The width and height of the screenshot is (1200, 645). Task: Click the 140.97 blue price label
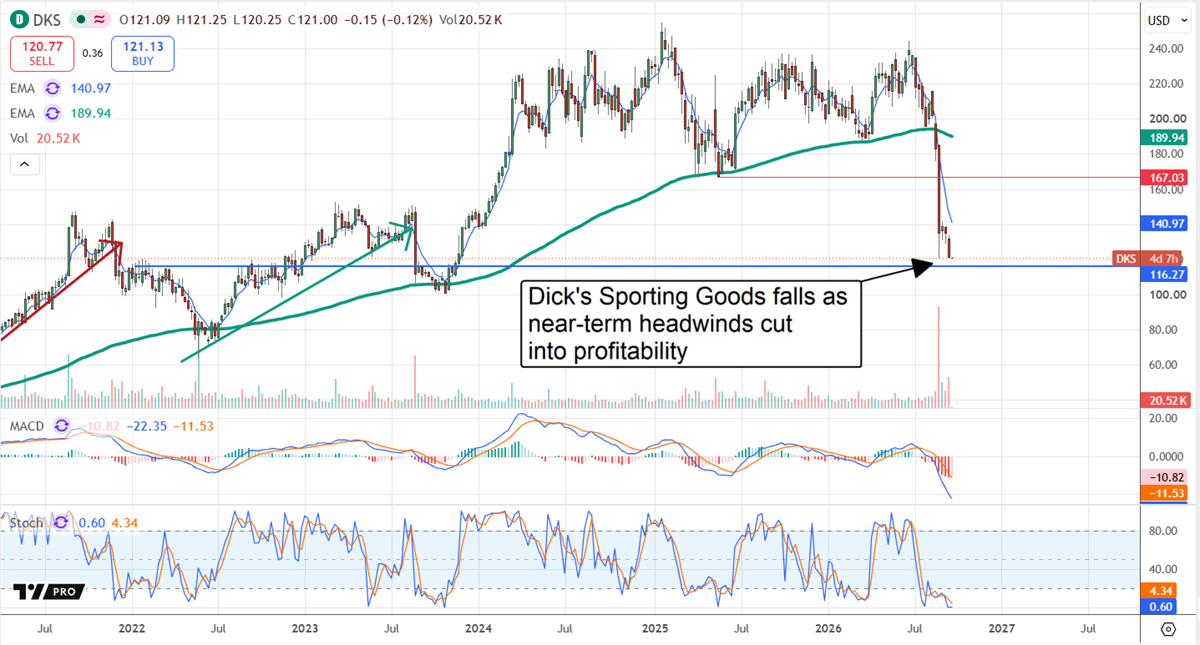(x=1165, y=223)
